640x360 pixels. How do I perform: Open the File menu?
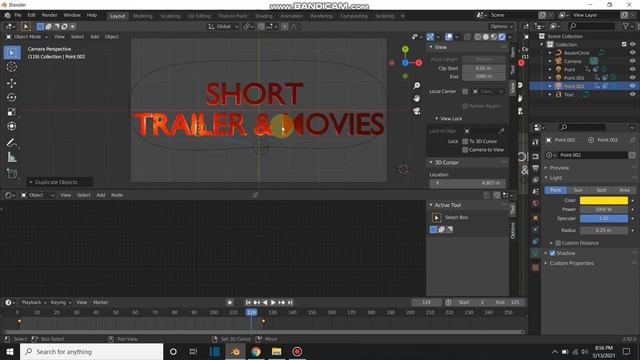click(18, 15)
